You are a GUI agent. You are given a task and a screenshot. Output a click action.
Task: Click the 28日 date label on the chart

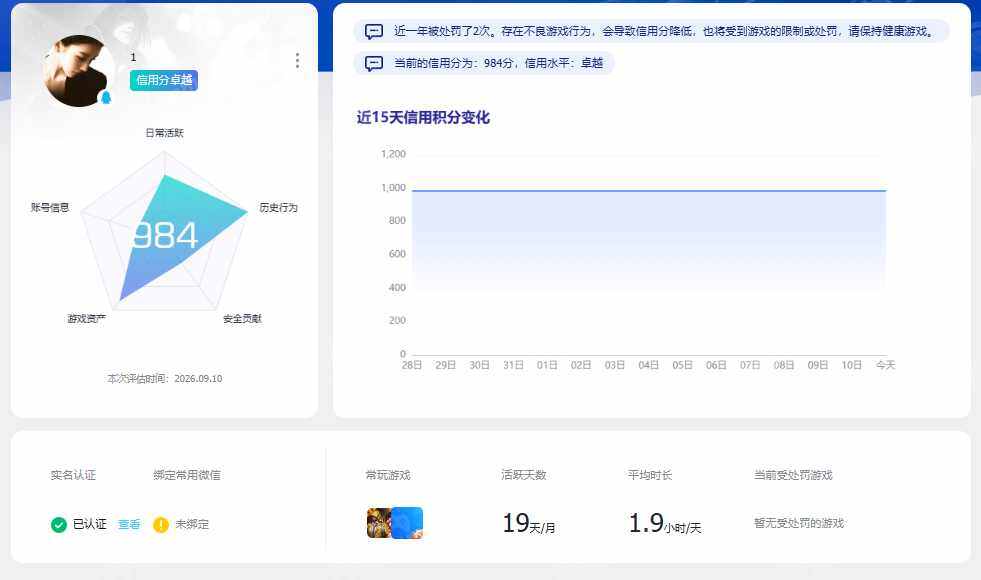[x=412, y=365]
